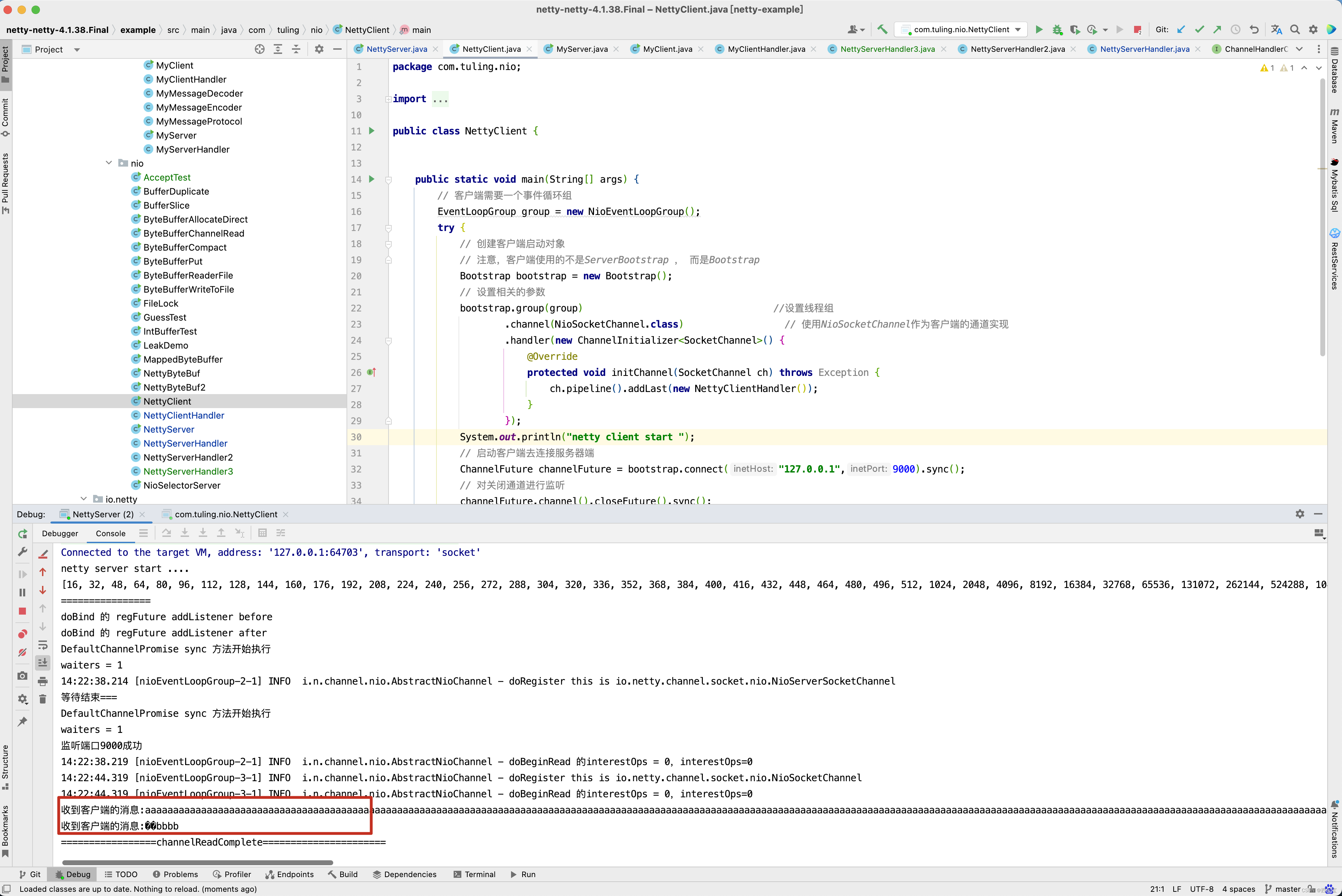This screenshot has width=1342, height=896.
Task: Toggle scroll to end of console
Action: pyautogui.click(x=43, y=662)
